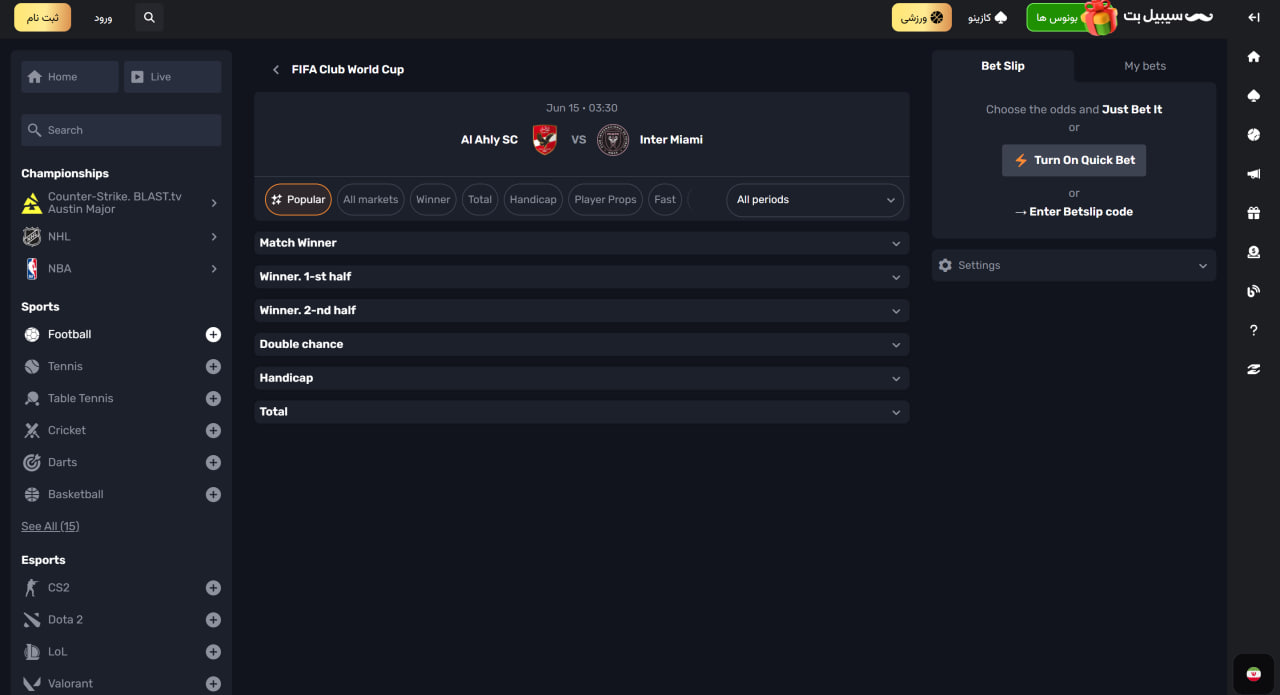This screenshot has width=1280, height=695.
Task: Click the magnifier icon in top bar
Action: pos(149,18)
